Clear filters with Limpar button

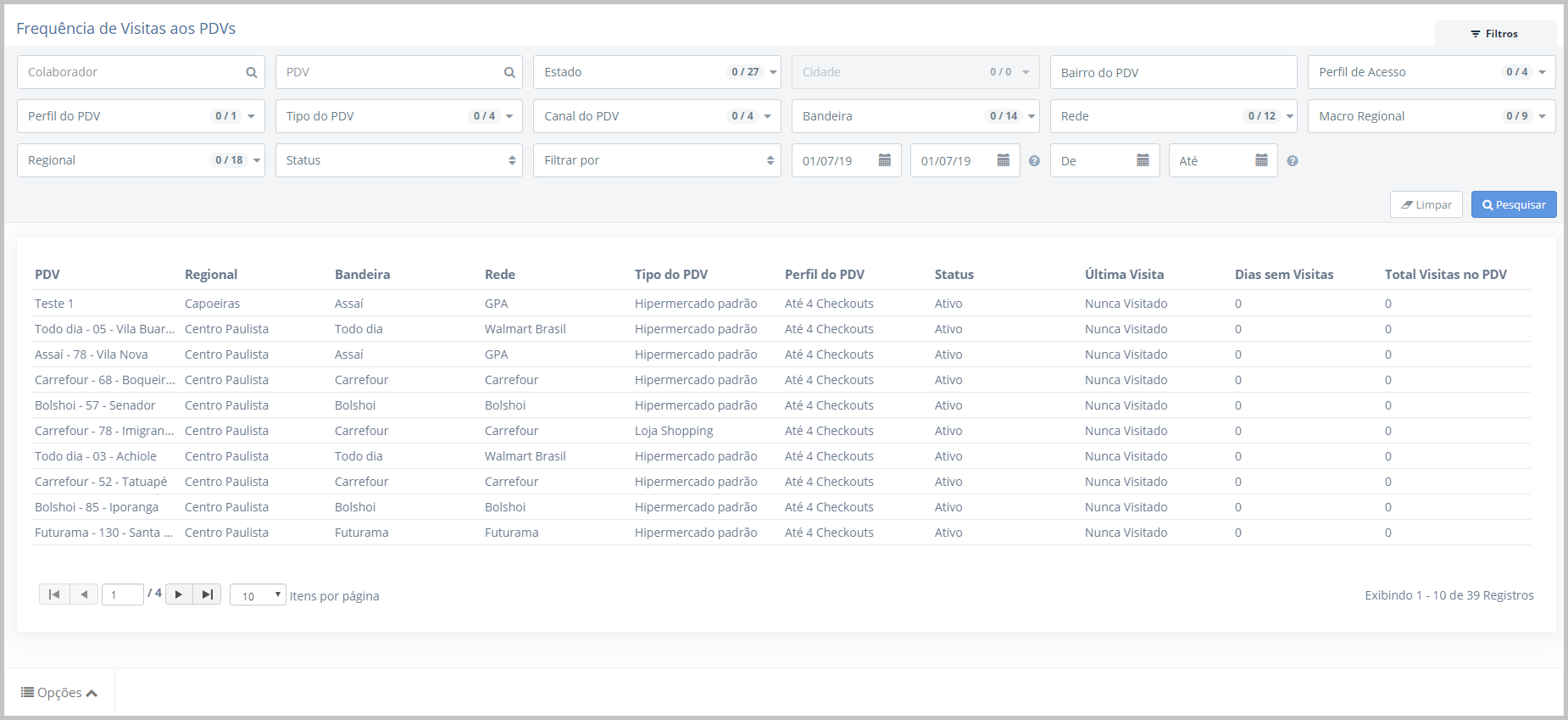click(1426, 204)
